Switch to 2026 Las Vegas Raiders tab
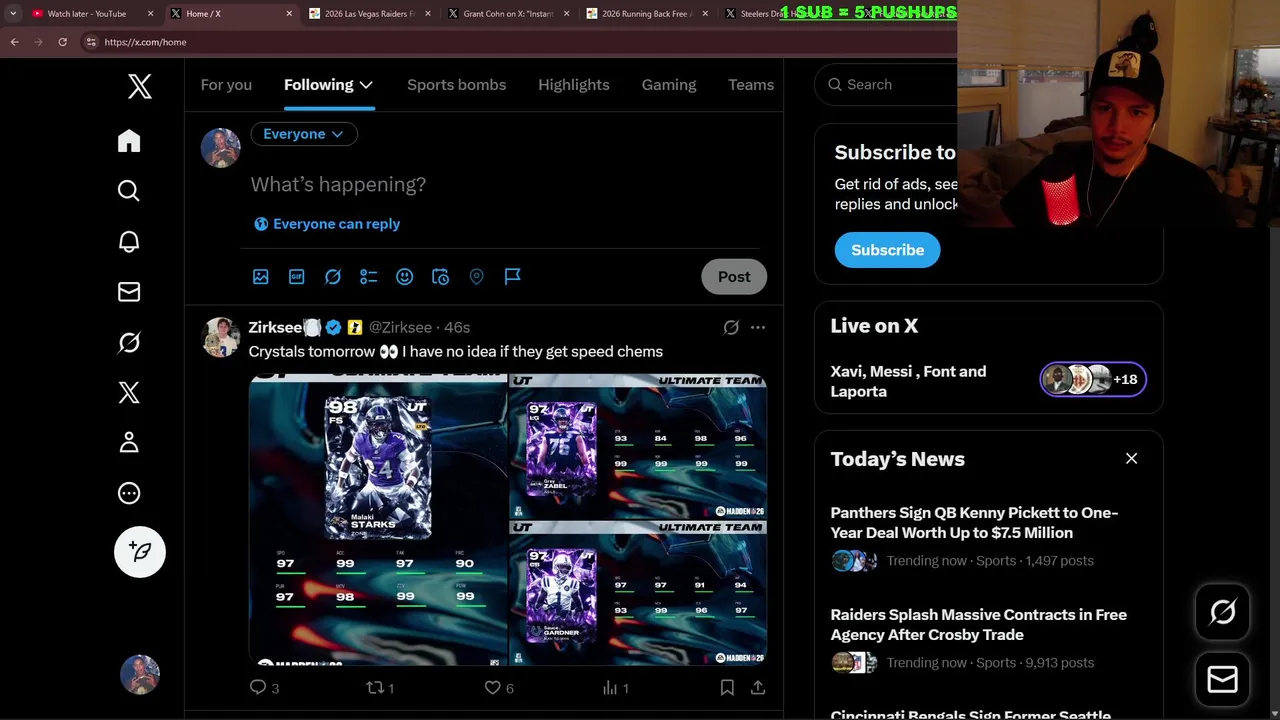 point(368,14)
